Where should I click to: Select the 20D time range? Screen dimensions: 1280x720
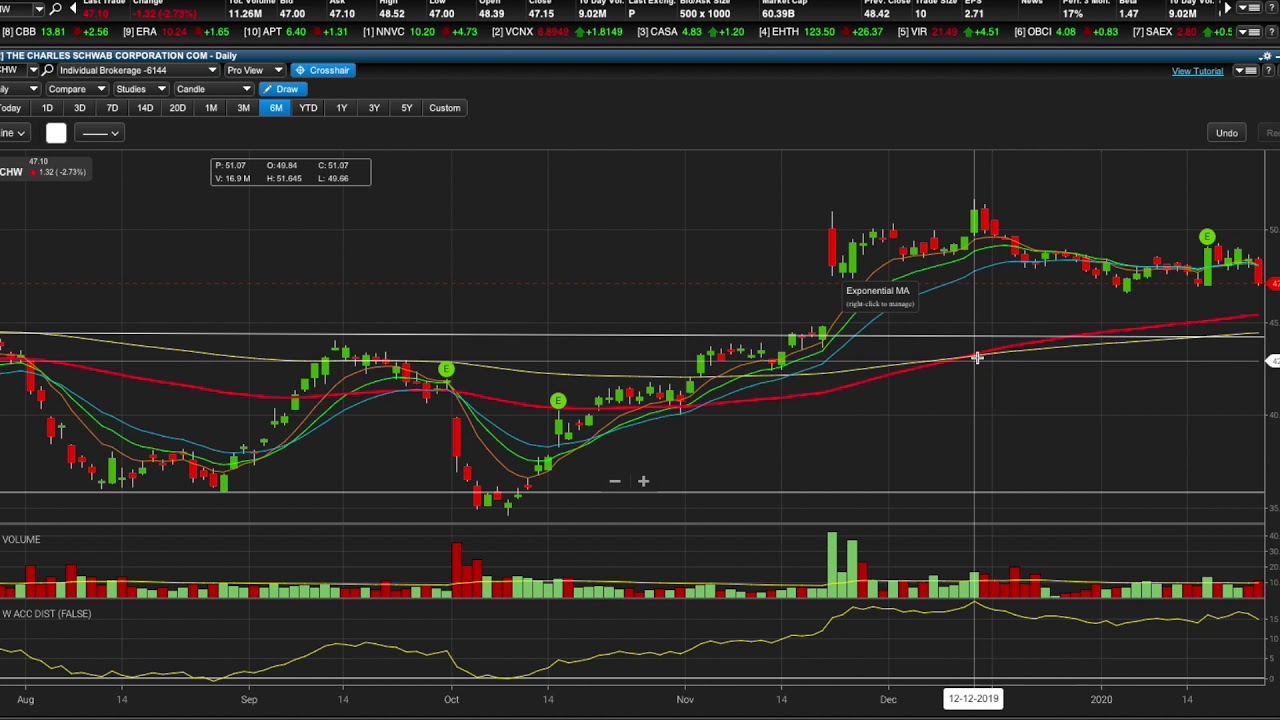click(177, 108)
